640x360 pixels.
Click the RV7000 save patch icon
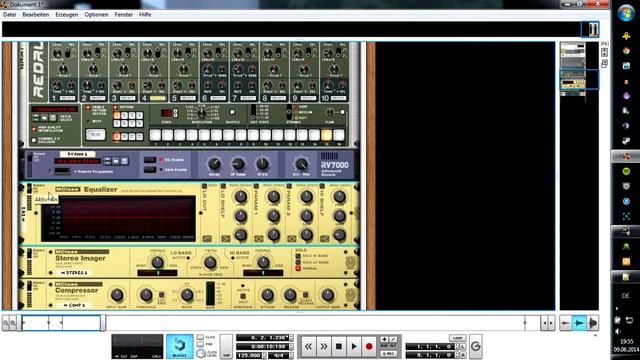point(124,161)
